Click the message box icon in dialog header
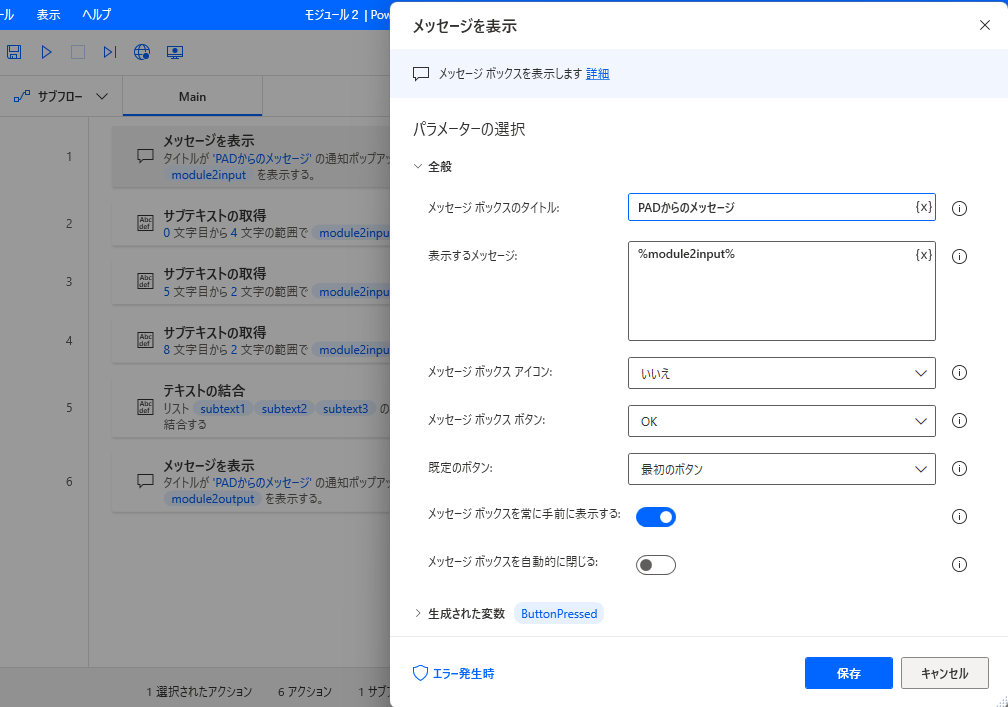This screenshot has width=1008, height=707. pos(421,74)
